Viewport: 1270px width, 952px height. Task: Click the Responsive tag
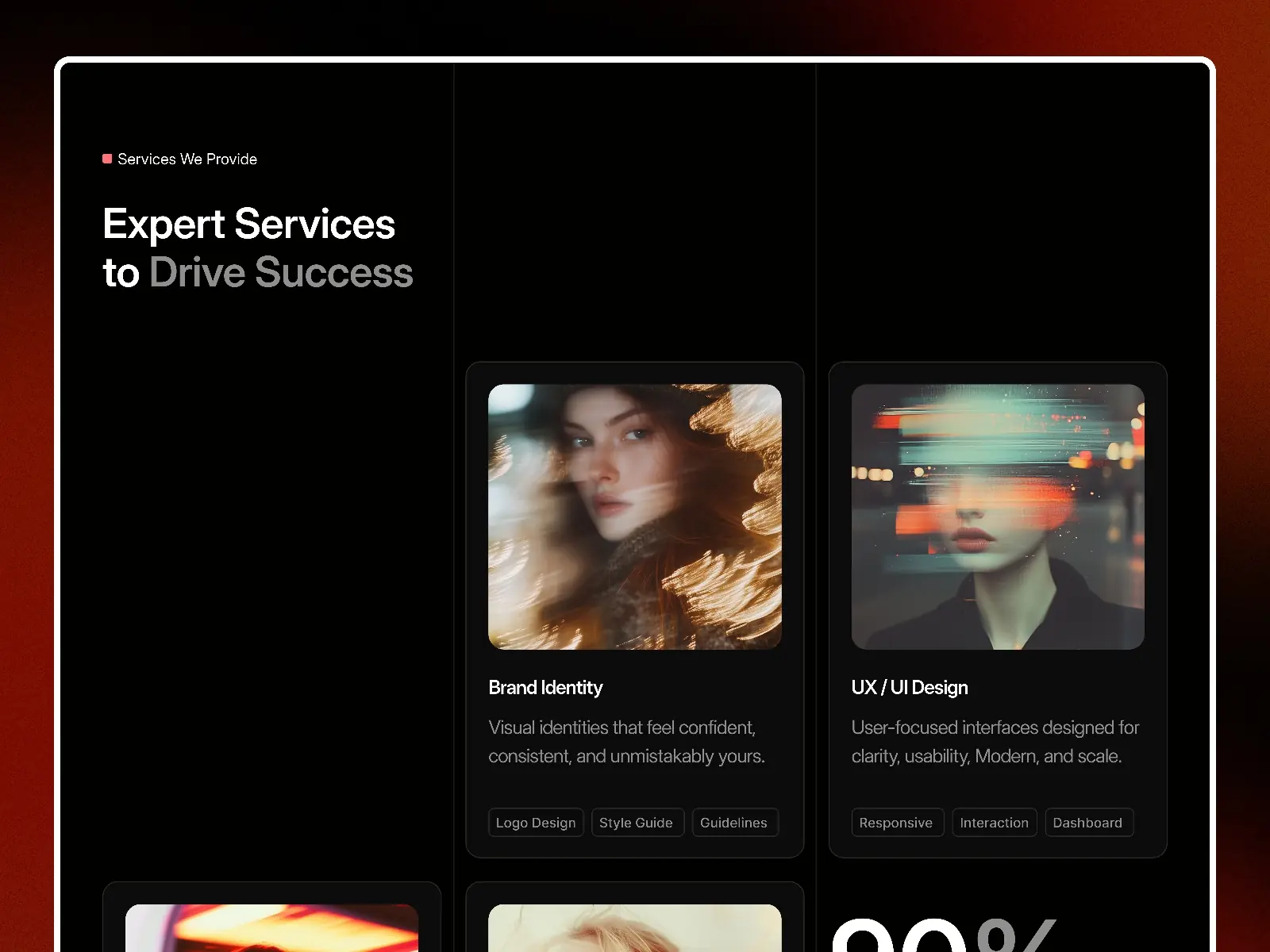(x=897, y=823)
